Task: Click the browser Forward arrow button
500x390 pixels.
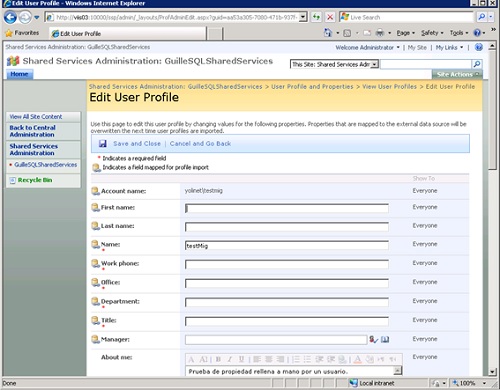Action: 25,17
